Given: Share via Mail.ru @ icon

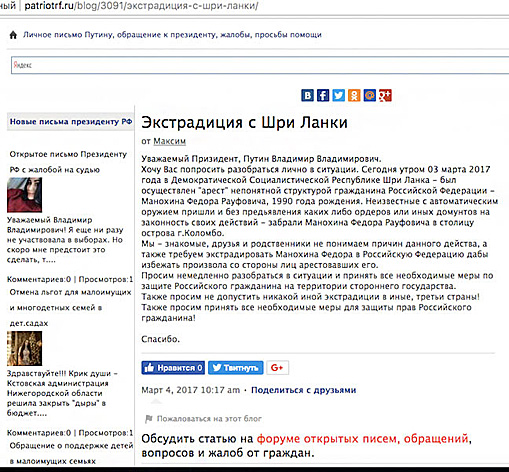Looking at the screenshot, I should (x=370, y=95).
